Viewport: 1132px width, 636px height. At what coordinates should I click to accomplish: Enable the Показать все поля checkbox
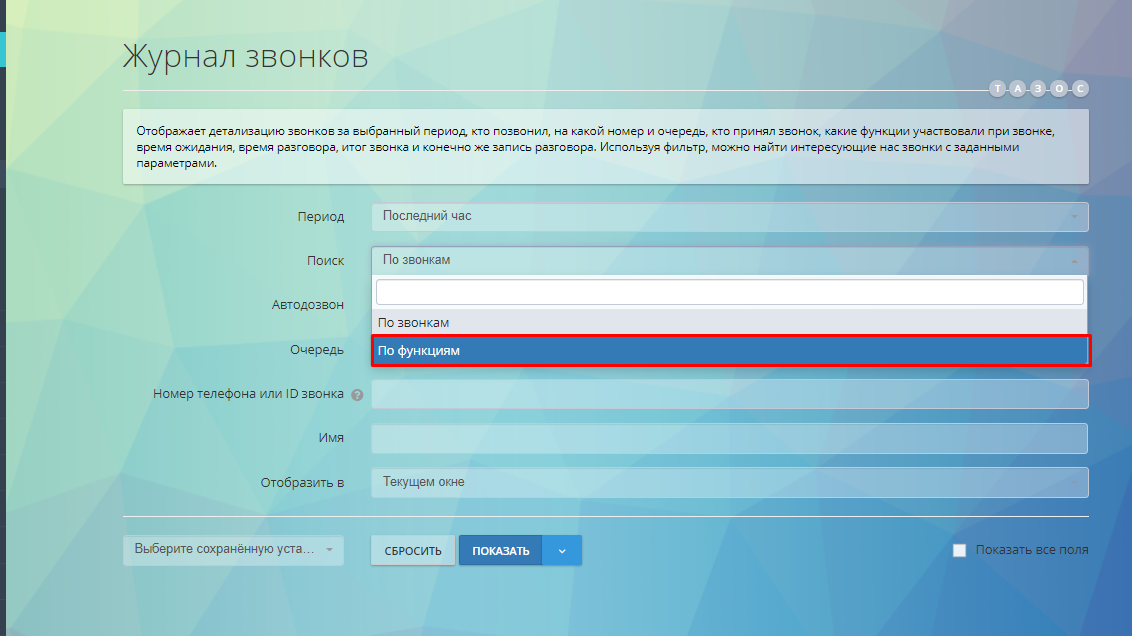click(960, 550)
